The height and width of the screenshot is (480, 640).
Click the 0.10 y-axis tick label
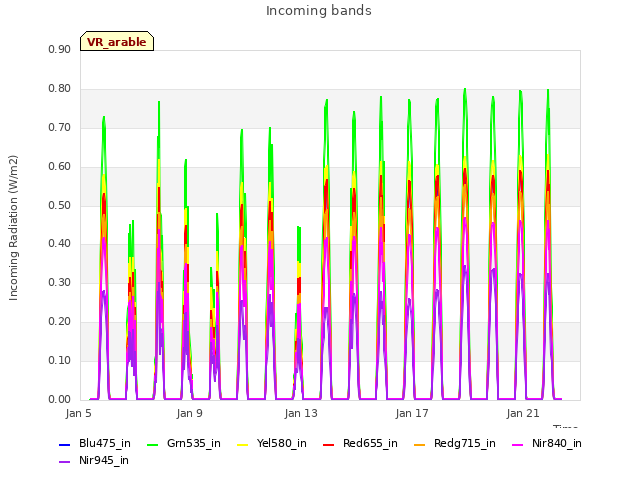point(60,360)
